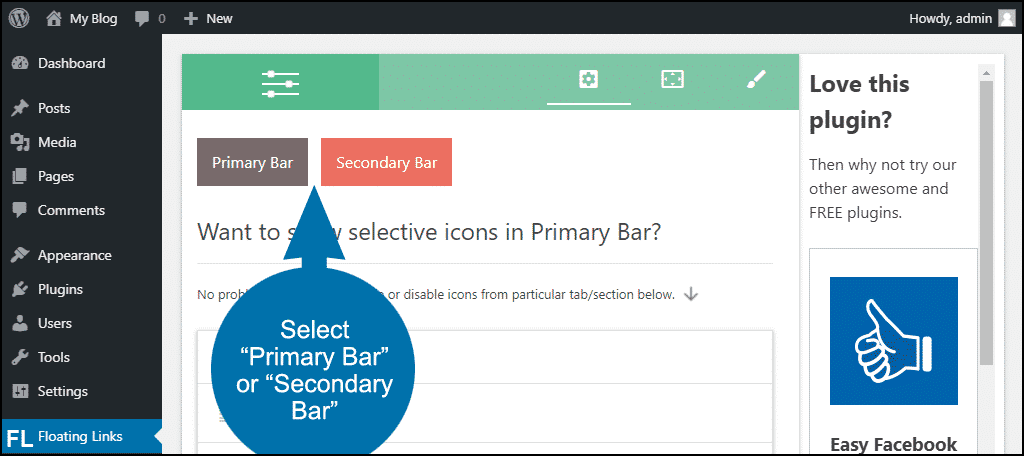Viewport: 1024px width, 456px height.
Task: Click the sliders settings icon tab
Action: (x=280, y=82)
